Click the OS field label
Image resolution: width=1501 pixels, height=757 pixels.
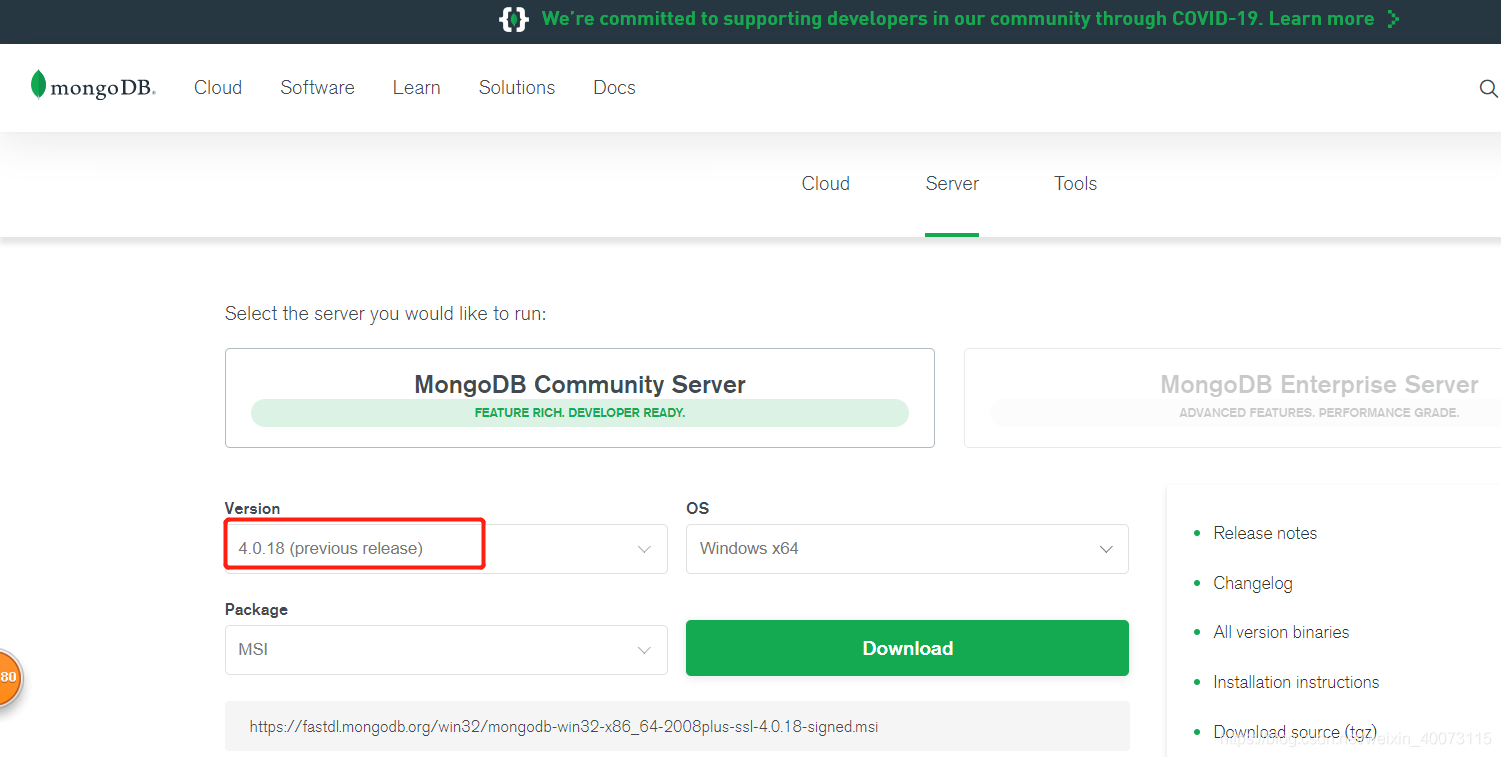tap(697, 508)
